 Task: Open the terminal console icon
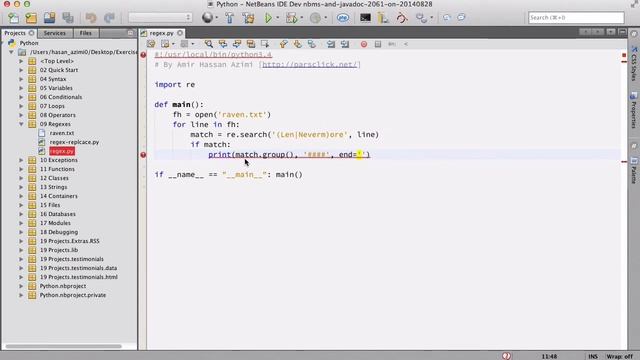pyautogui.click(x=365, y=18)
